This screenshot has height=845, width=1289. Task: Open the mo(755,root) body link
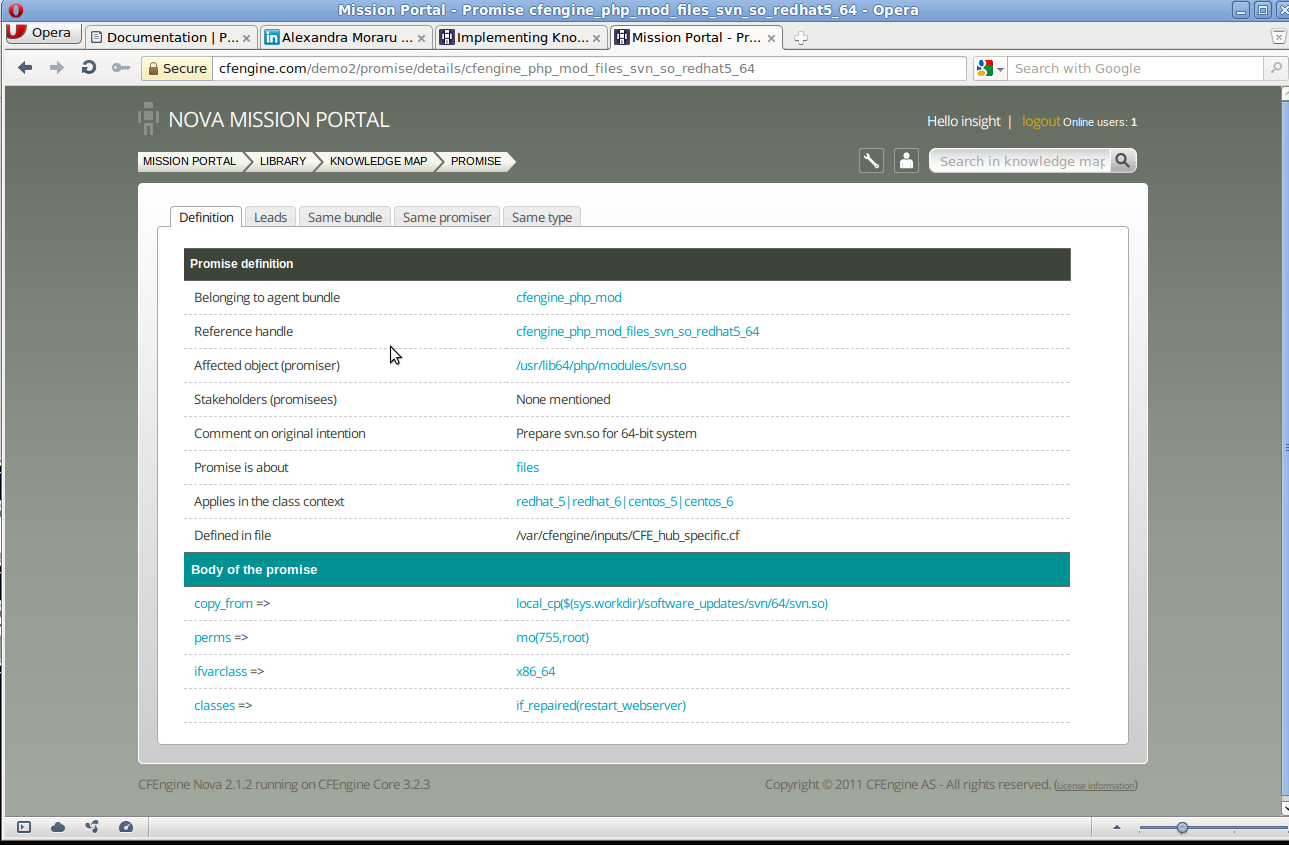click(x=553, y=637)
